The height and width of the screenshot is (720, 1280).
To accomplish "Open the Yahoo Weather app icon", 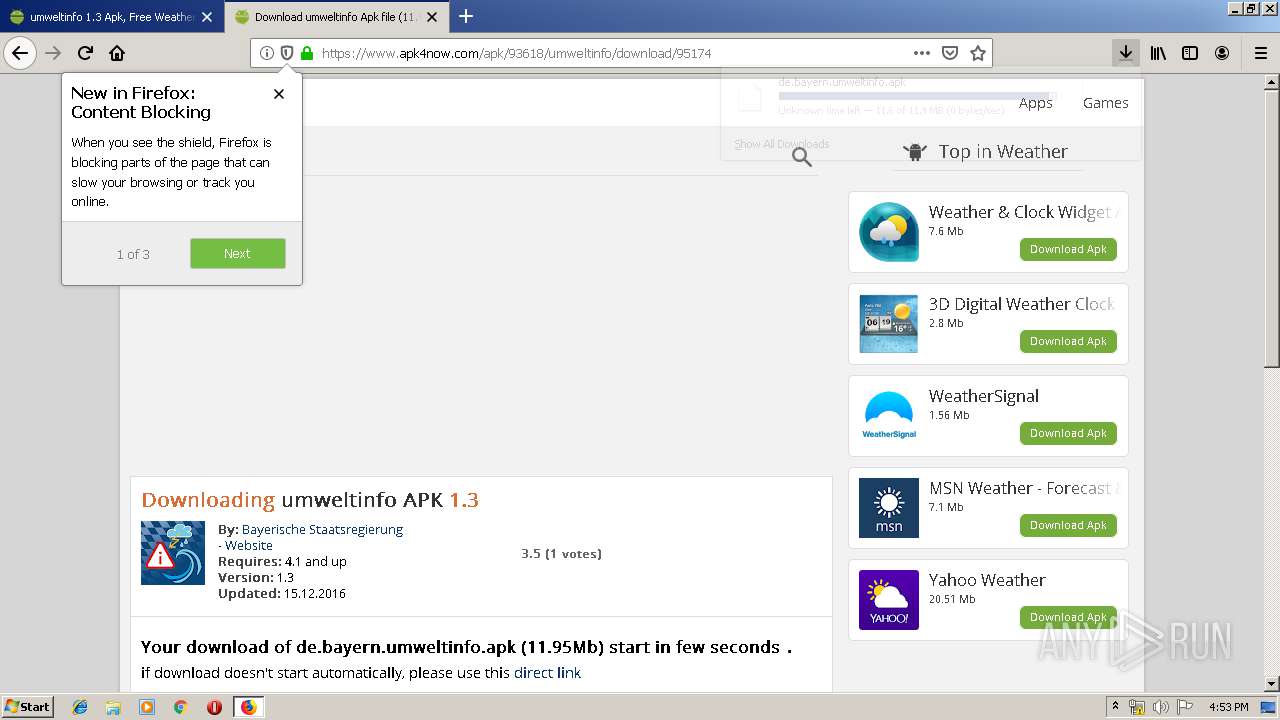I will pos(889,599).
